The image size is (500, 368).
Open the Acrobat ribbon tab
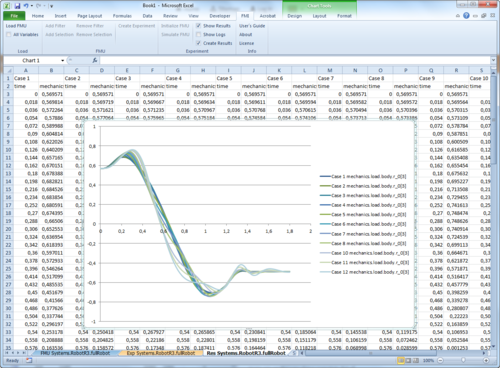(x=268, y=16)
